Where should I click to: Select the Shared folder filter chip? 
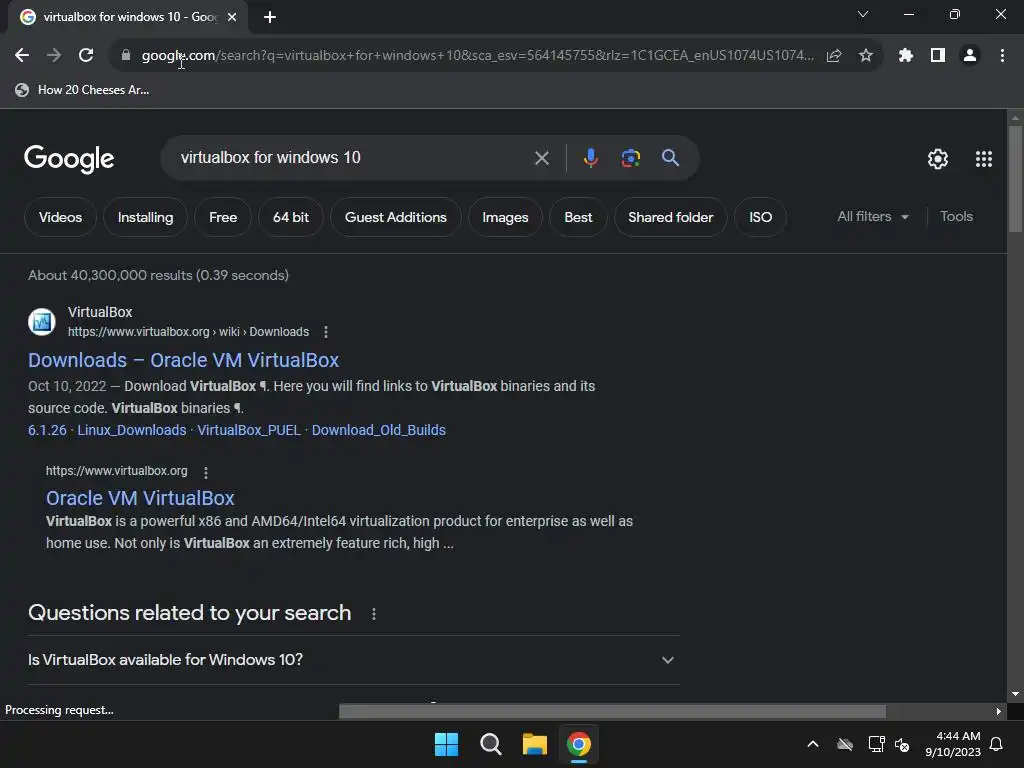[671, 217]
